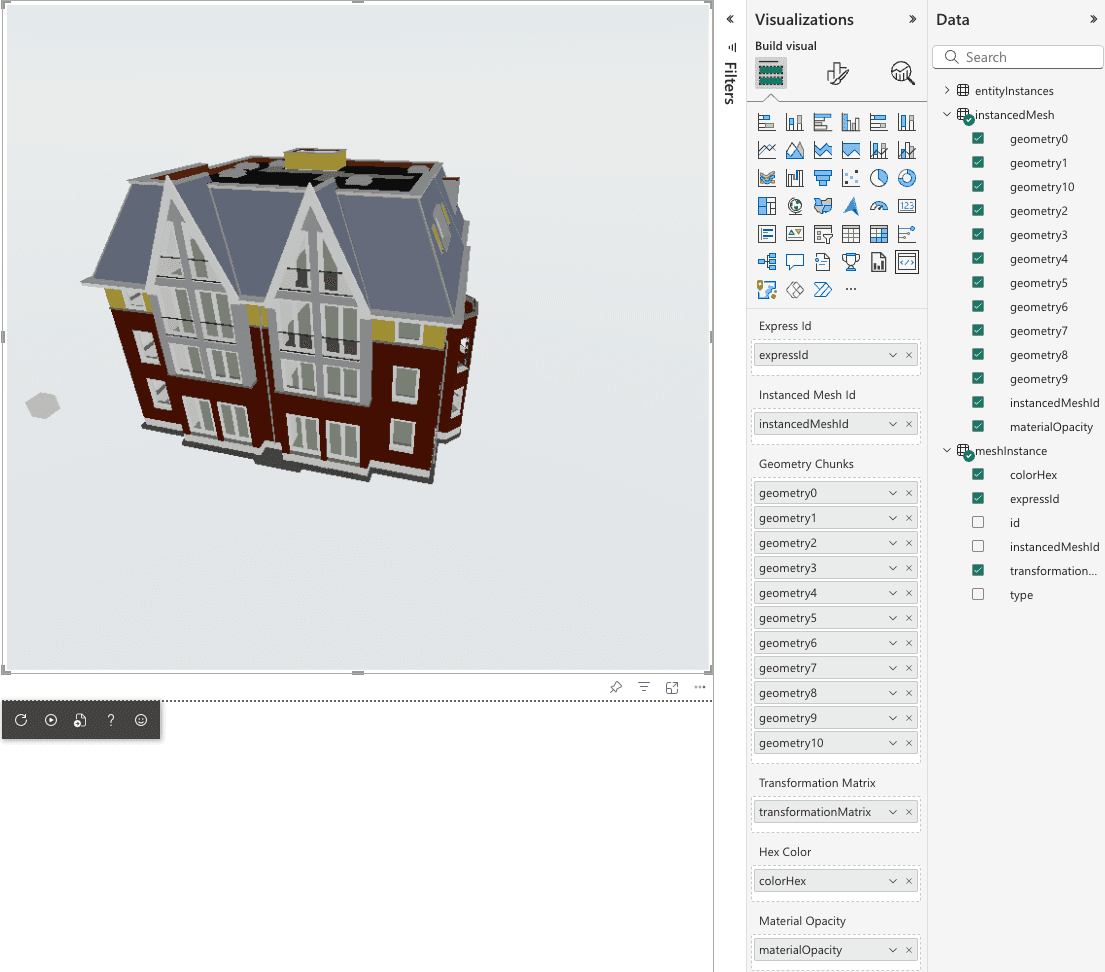Expand the entityInstances table
The width and height of the screenshot is (1105, 972).
(x=947, y=91)
